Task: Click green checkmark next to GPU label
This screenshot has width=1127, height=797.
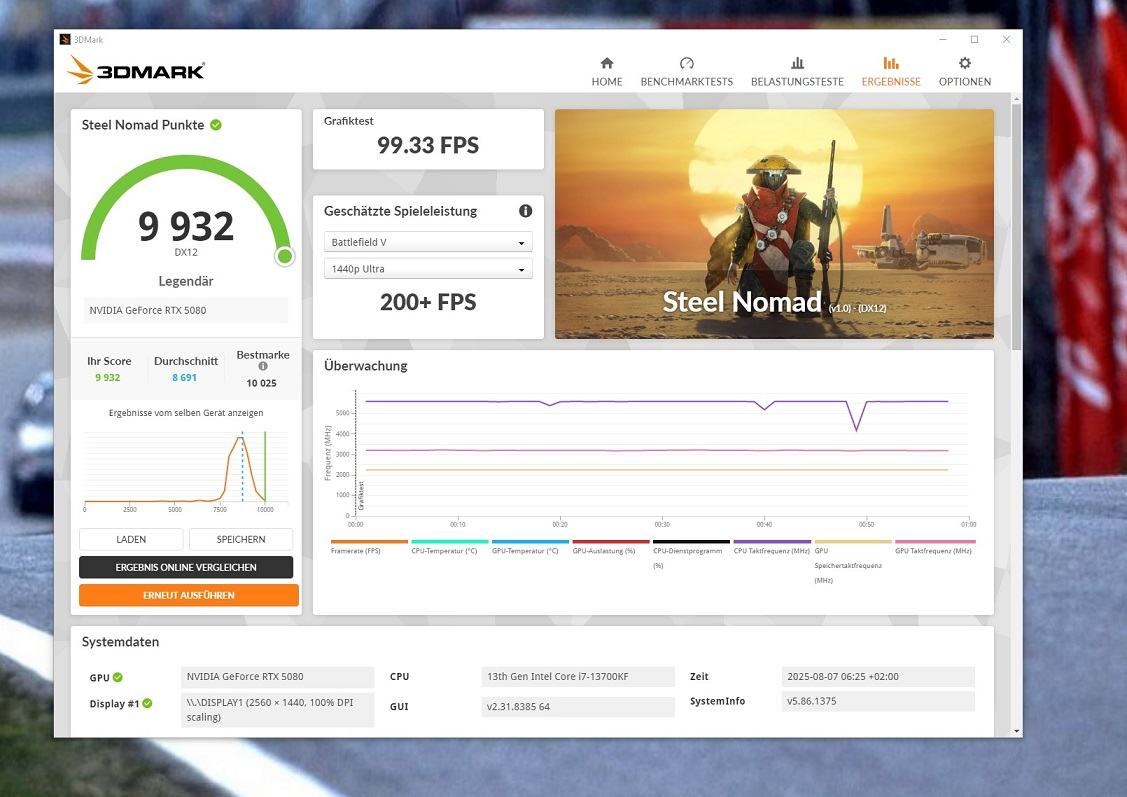Action: coord(118,677)
